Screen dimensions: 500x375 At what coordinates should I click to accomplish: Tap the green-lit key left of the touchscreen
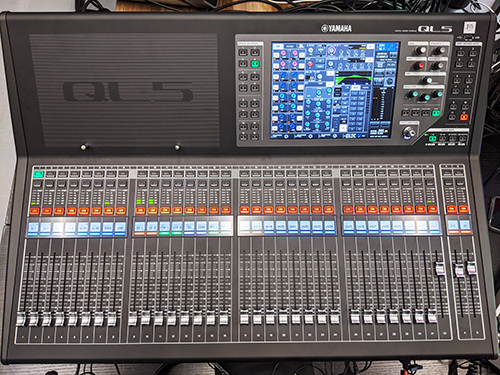coord(255,64)
